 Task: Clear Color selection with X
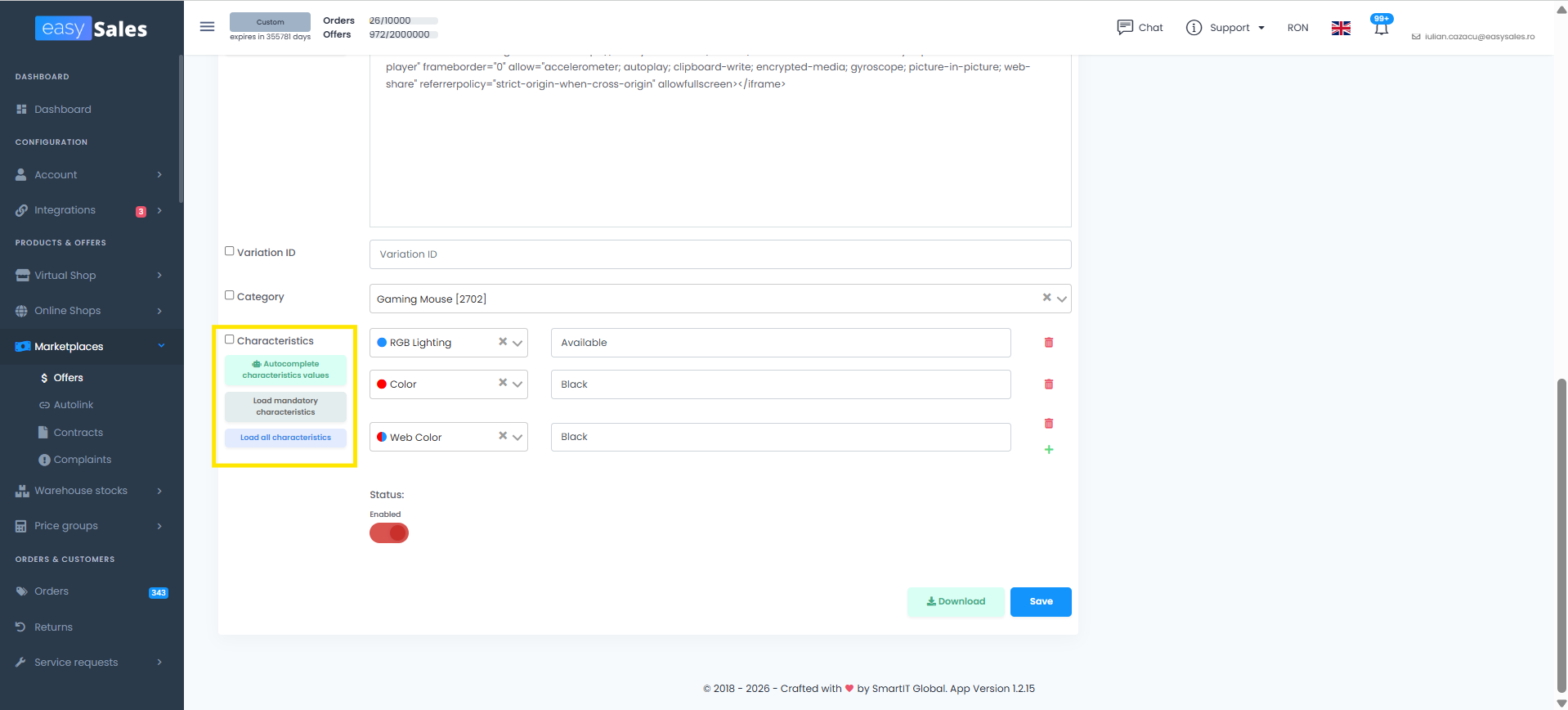coord(503,383)
